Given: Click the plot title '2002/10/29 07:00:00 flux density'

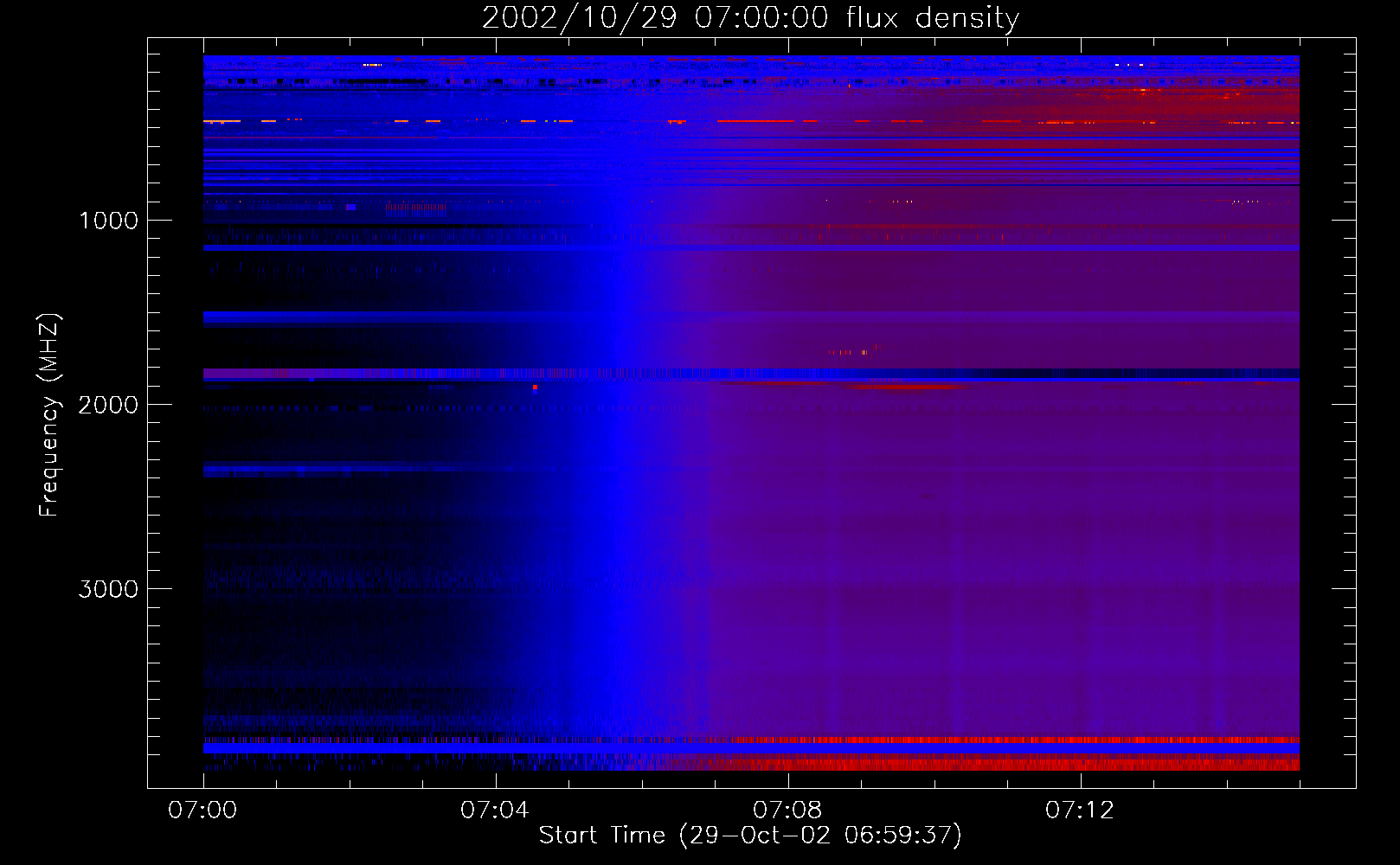Looking at the screenshot, I should tap(750, 18).
